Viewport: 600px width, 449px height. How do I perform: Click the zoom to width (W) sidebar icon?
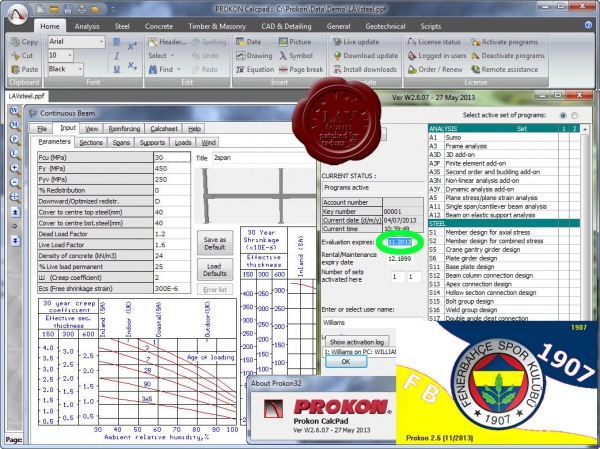pyautogui.click(x=15, y=111)
